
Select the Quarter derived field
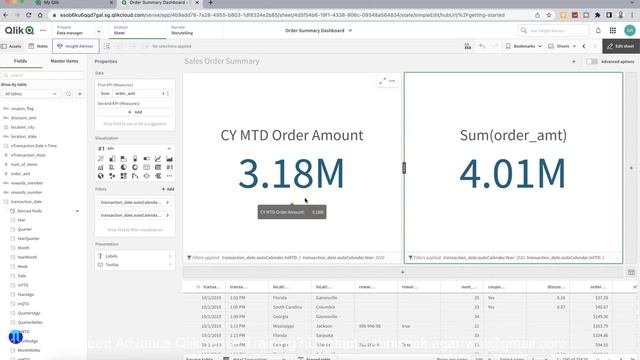pos(24,229)
